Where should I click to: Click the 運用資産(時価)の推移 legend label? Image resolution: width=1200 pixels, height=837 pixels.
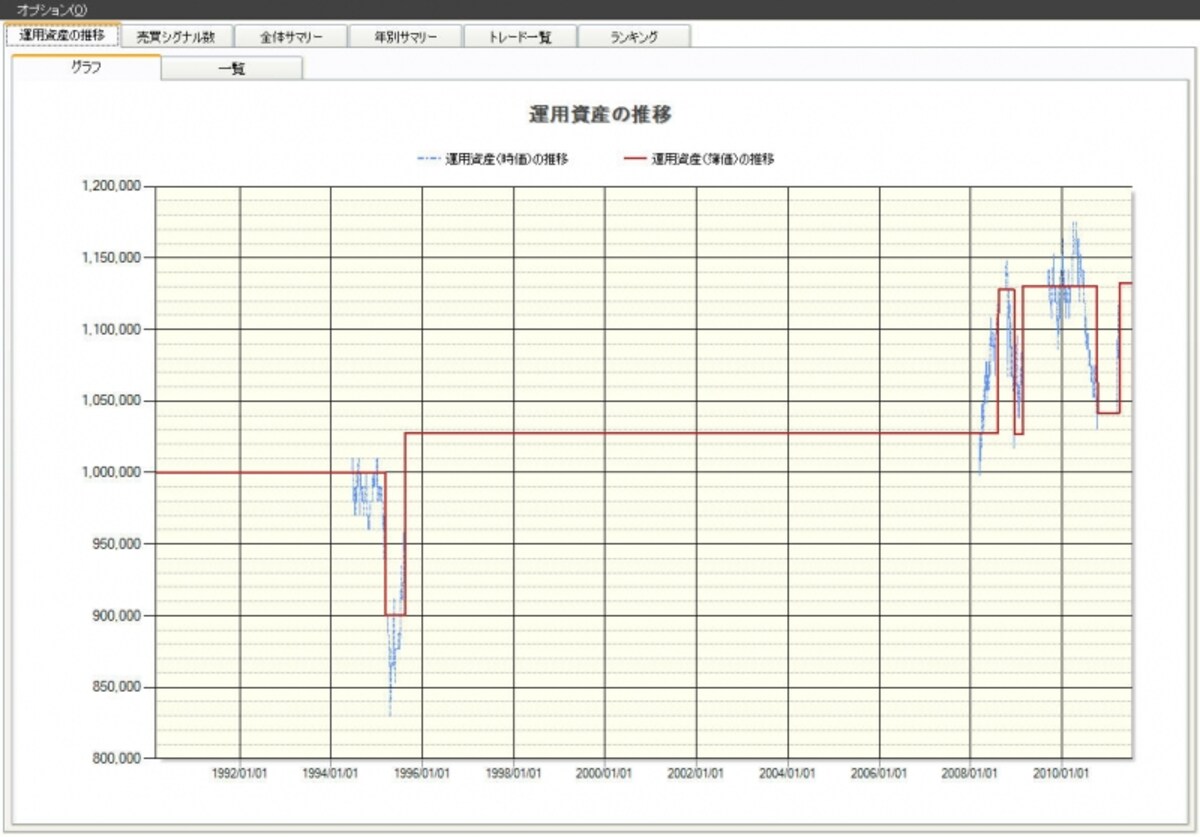(507, 158)
